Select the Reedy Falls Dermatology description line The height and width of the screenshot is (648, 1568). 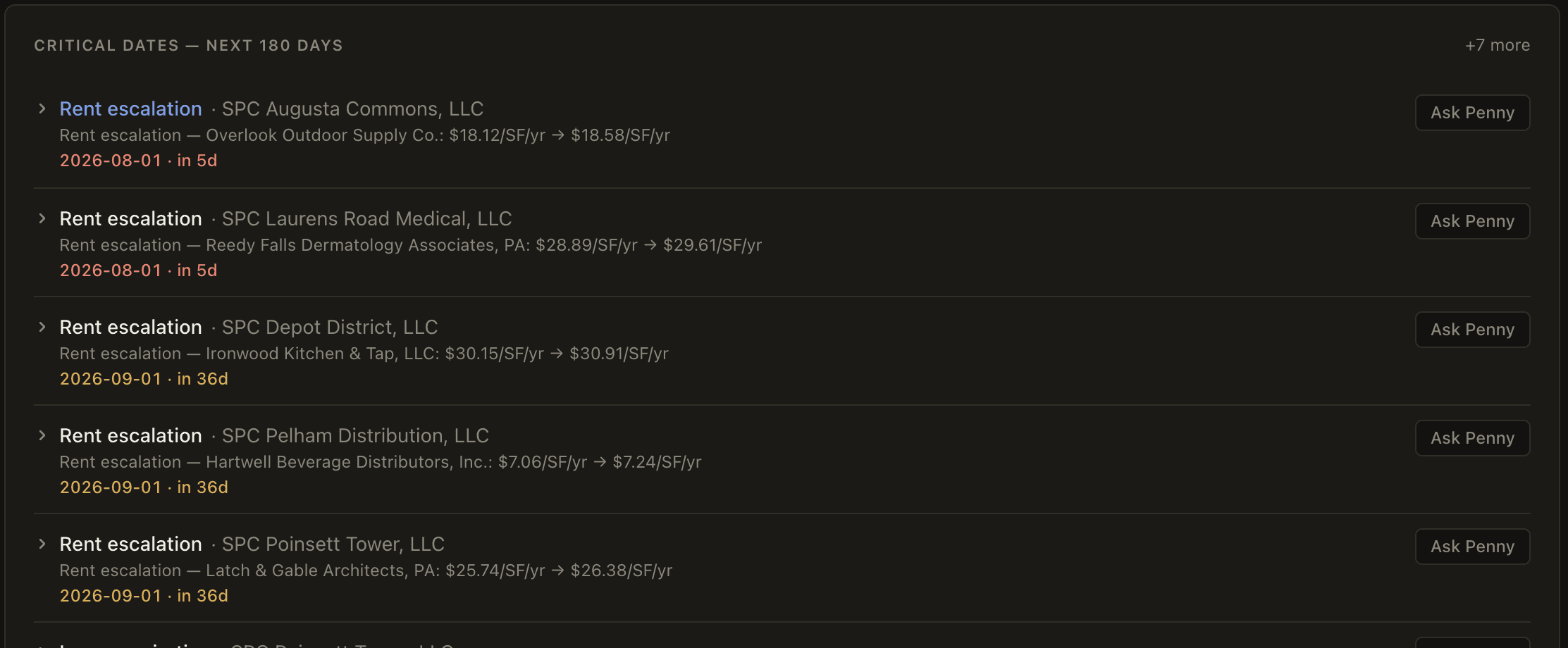point(411,245)
